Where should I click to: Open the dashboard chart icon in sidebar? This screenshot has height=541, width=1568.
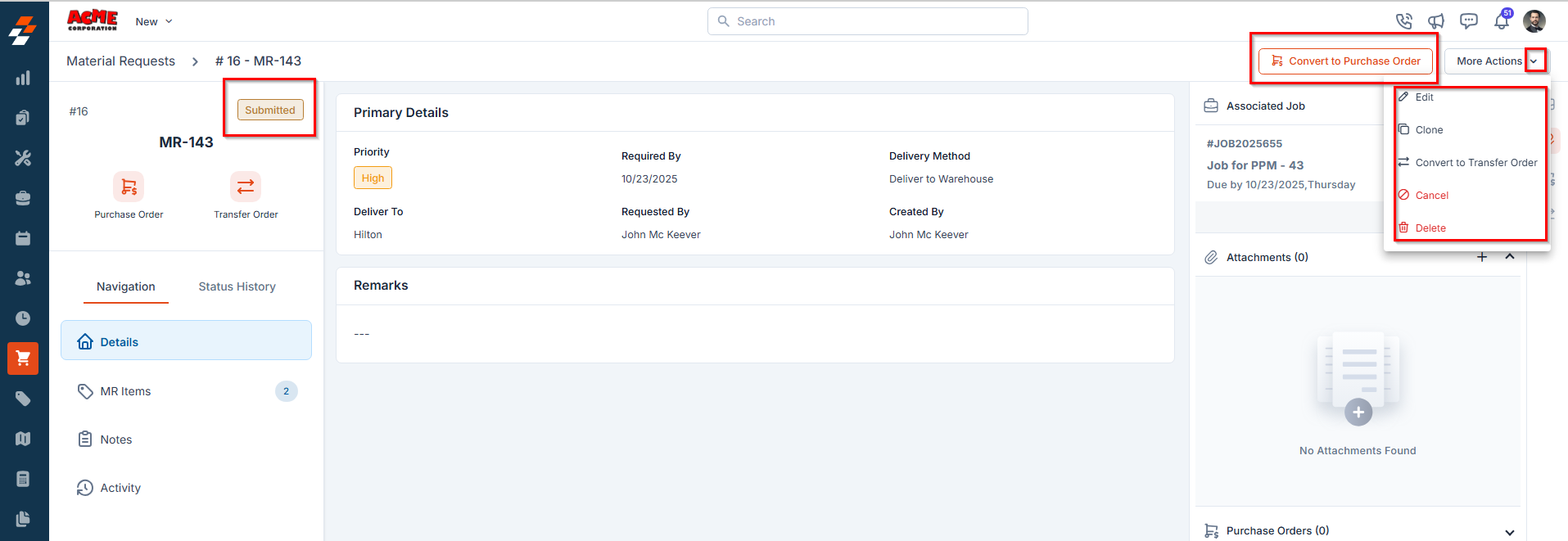coord(23,79)
